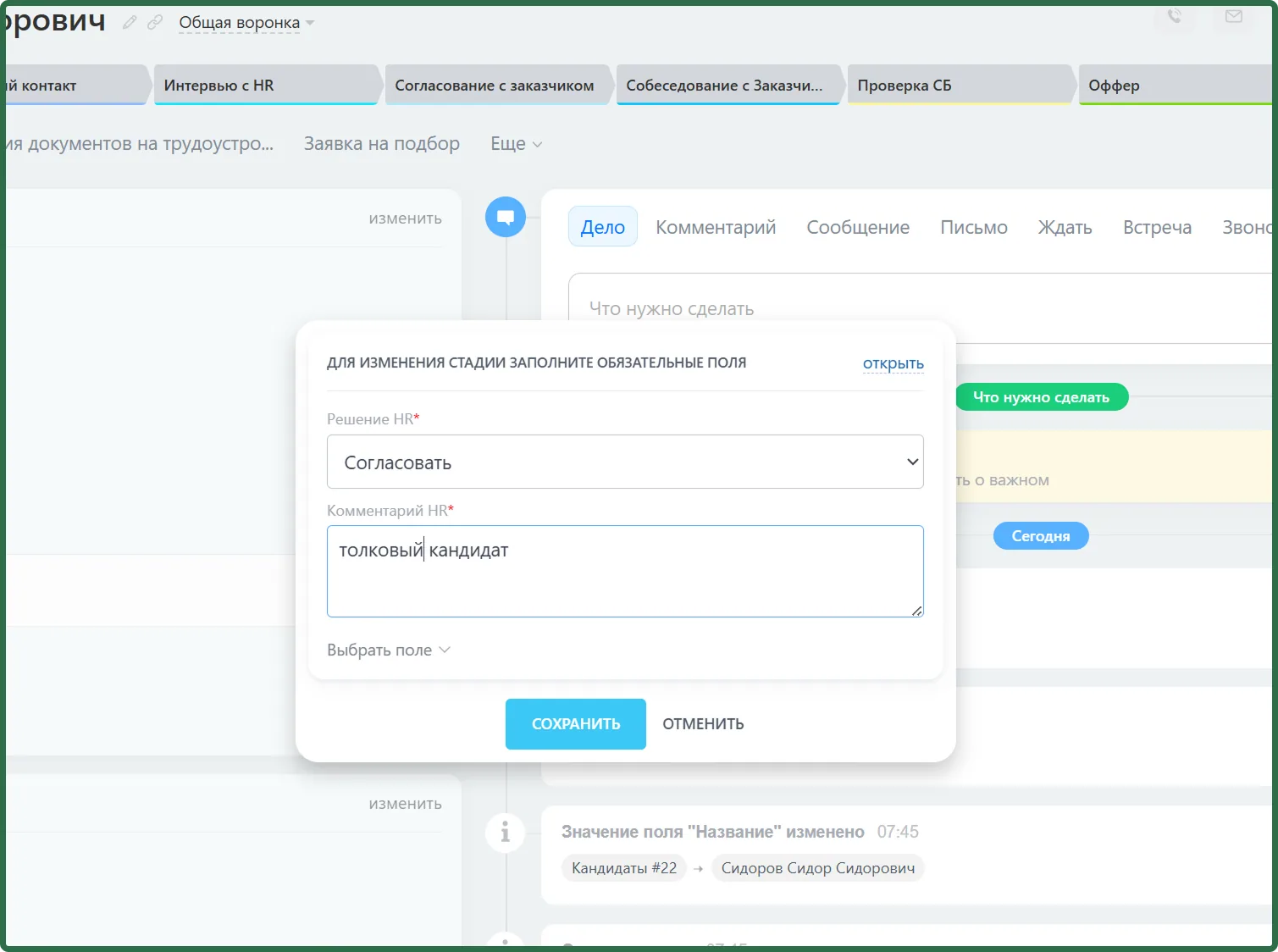Select the Оффер stage
This screenshot has height=952, width=1278.
coord(1176,85)
